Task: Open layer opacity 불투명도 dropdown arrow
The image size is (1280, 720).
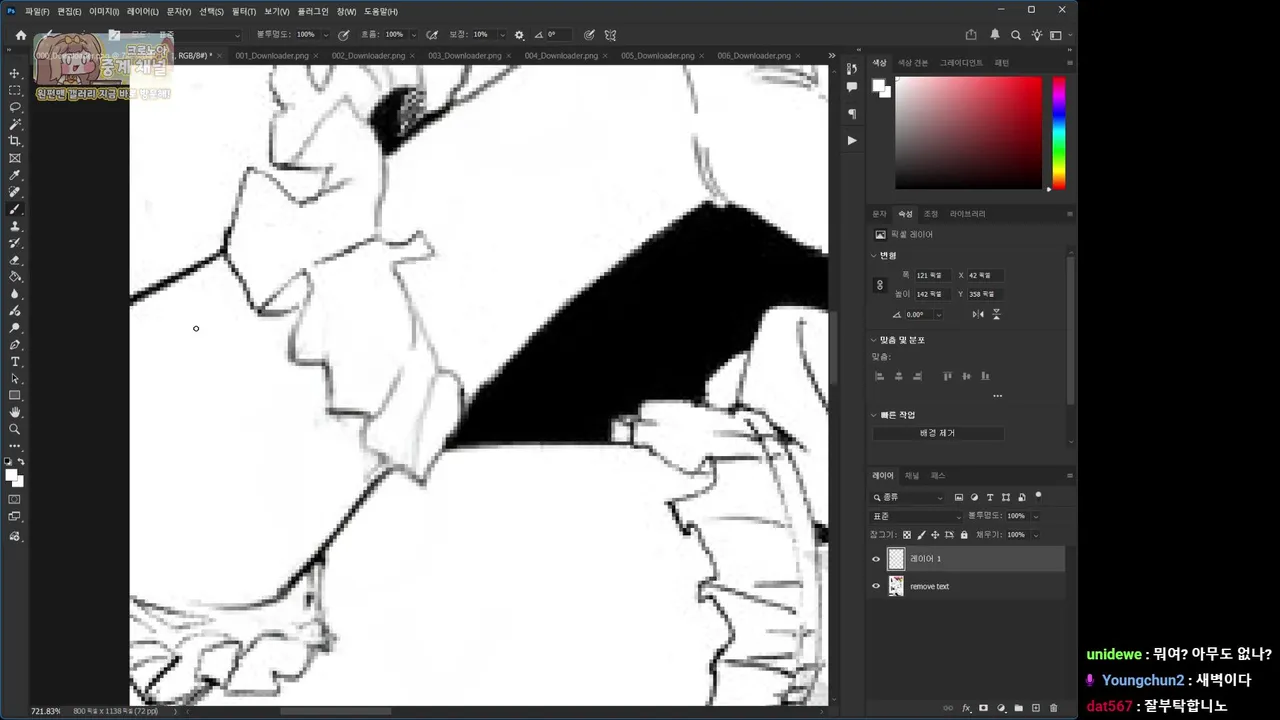Action: (x=1035, y=516)
